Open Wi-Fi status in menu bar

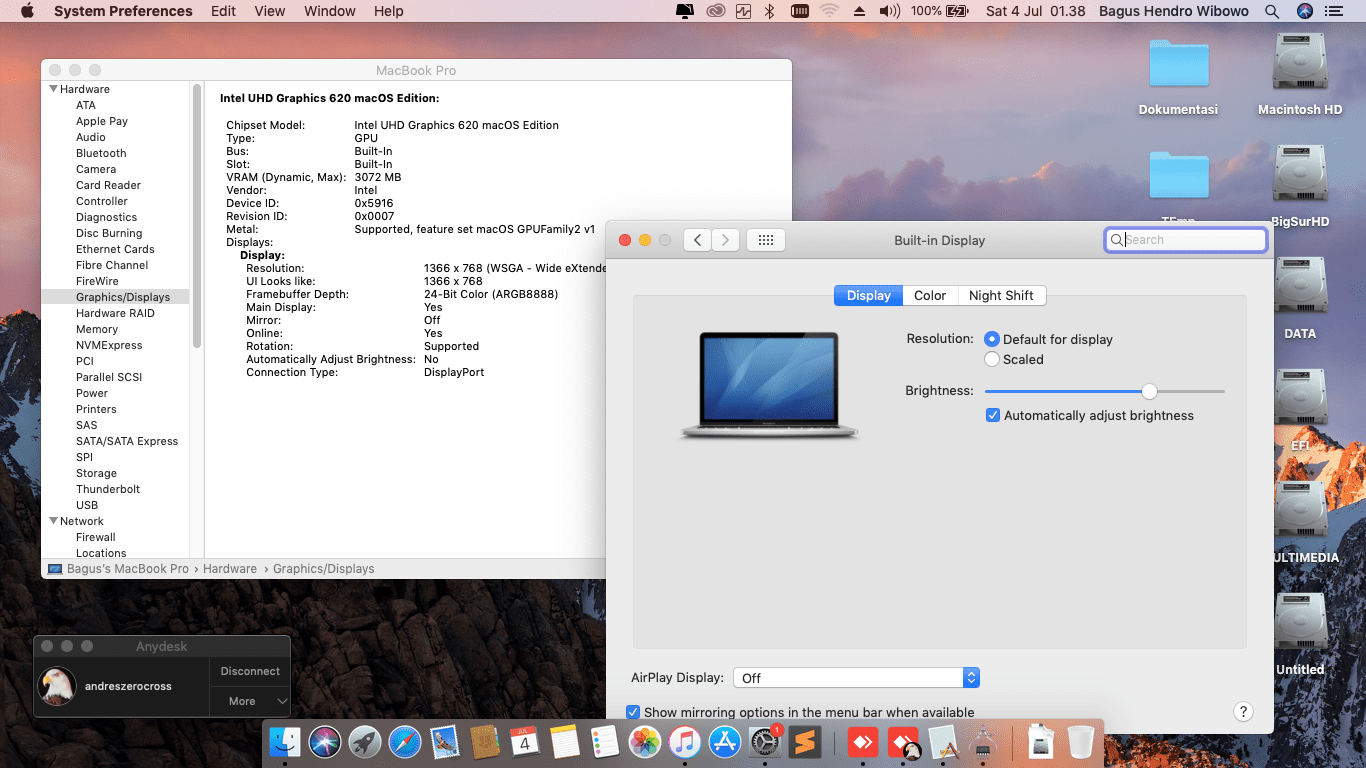tap(829, 11)
